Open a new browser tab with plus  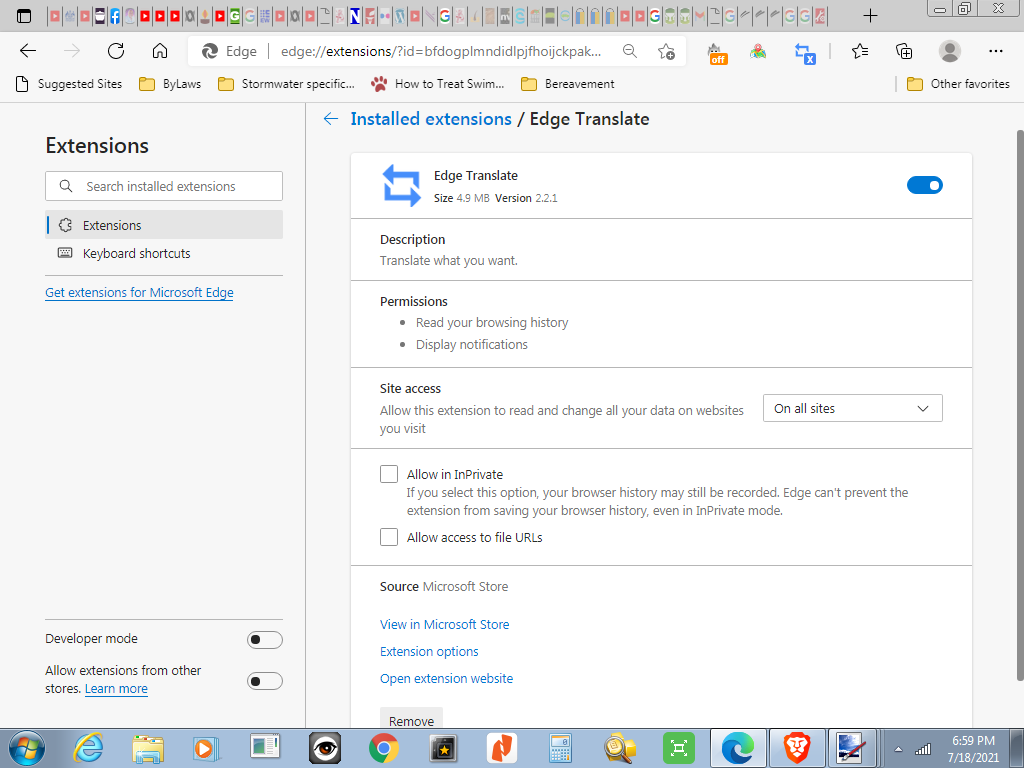click(x=870, y=15)
